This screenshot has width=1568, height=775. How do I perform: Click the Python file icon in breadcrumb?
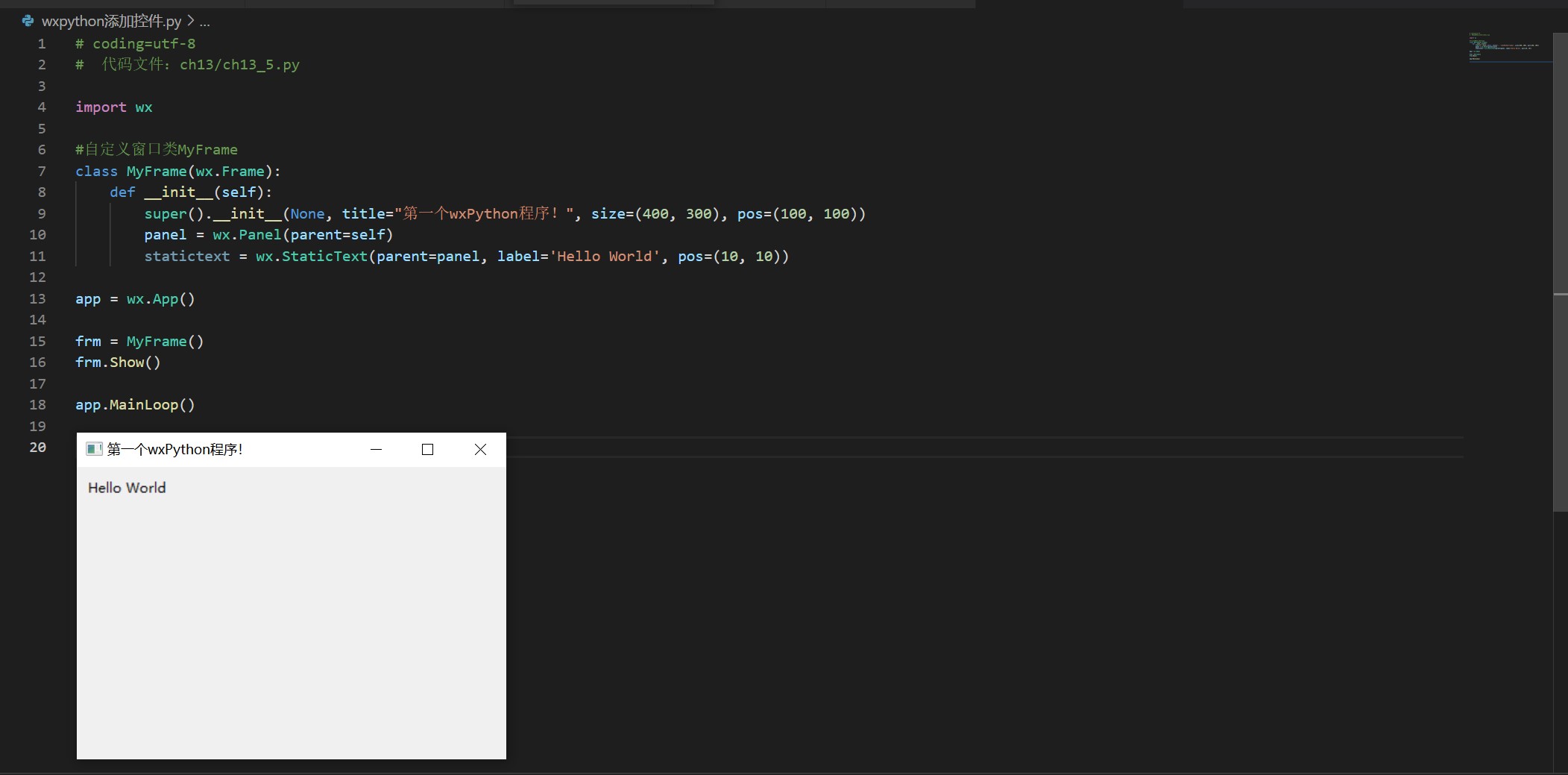click(x=28, y=21)
